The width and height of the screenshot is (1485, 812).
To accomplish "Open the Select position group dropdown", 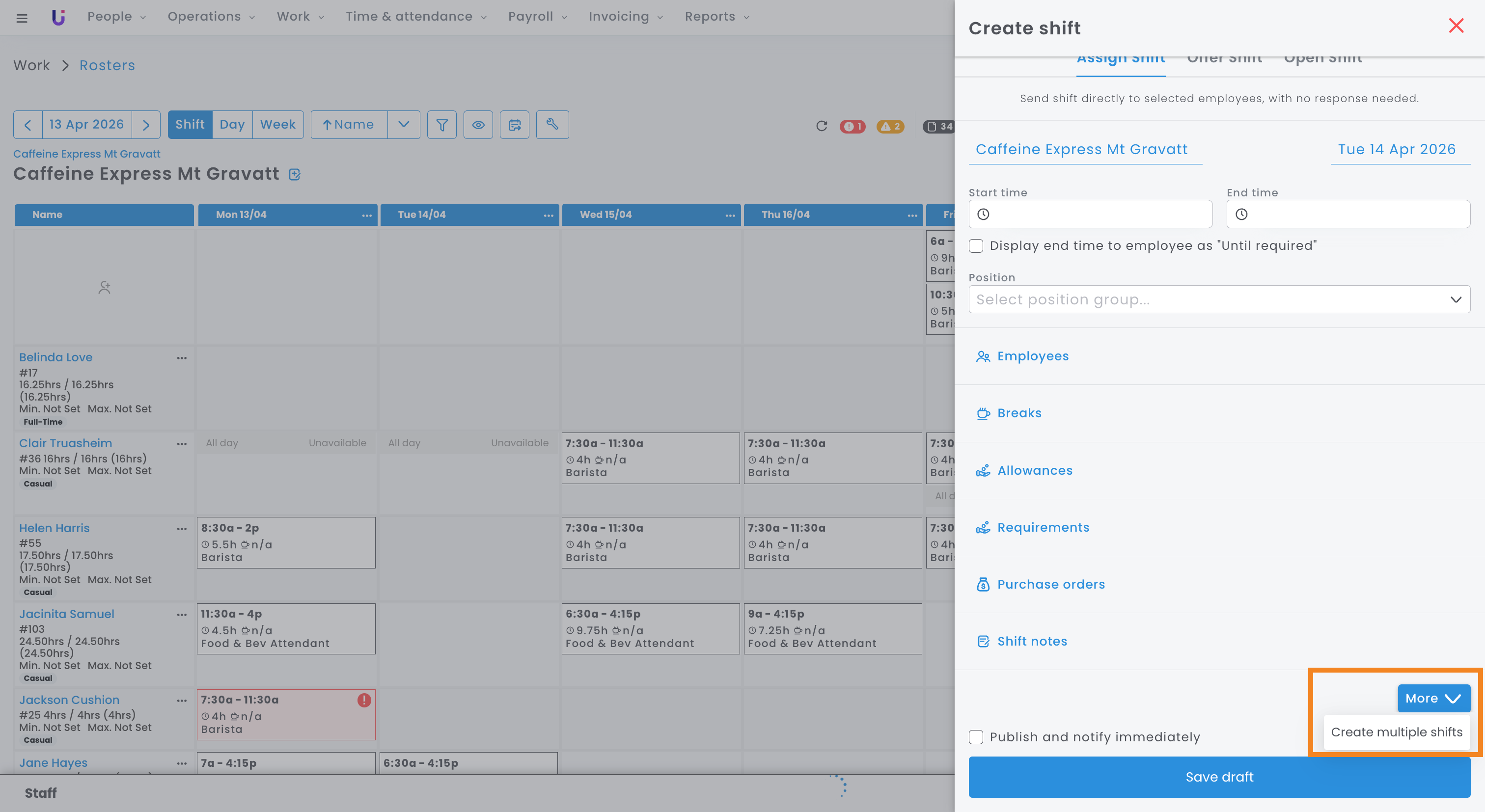I will tap(1219, 299).
